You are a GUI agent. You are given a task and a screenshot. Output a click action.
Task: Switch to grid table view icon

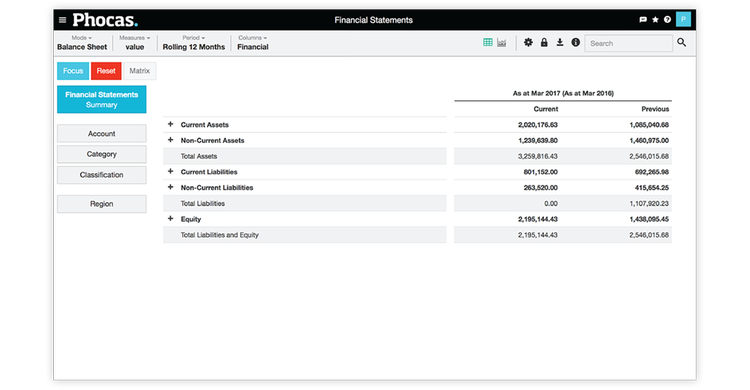pos(487,43)
